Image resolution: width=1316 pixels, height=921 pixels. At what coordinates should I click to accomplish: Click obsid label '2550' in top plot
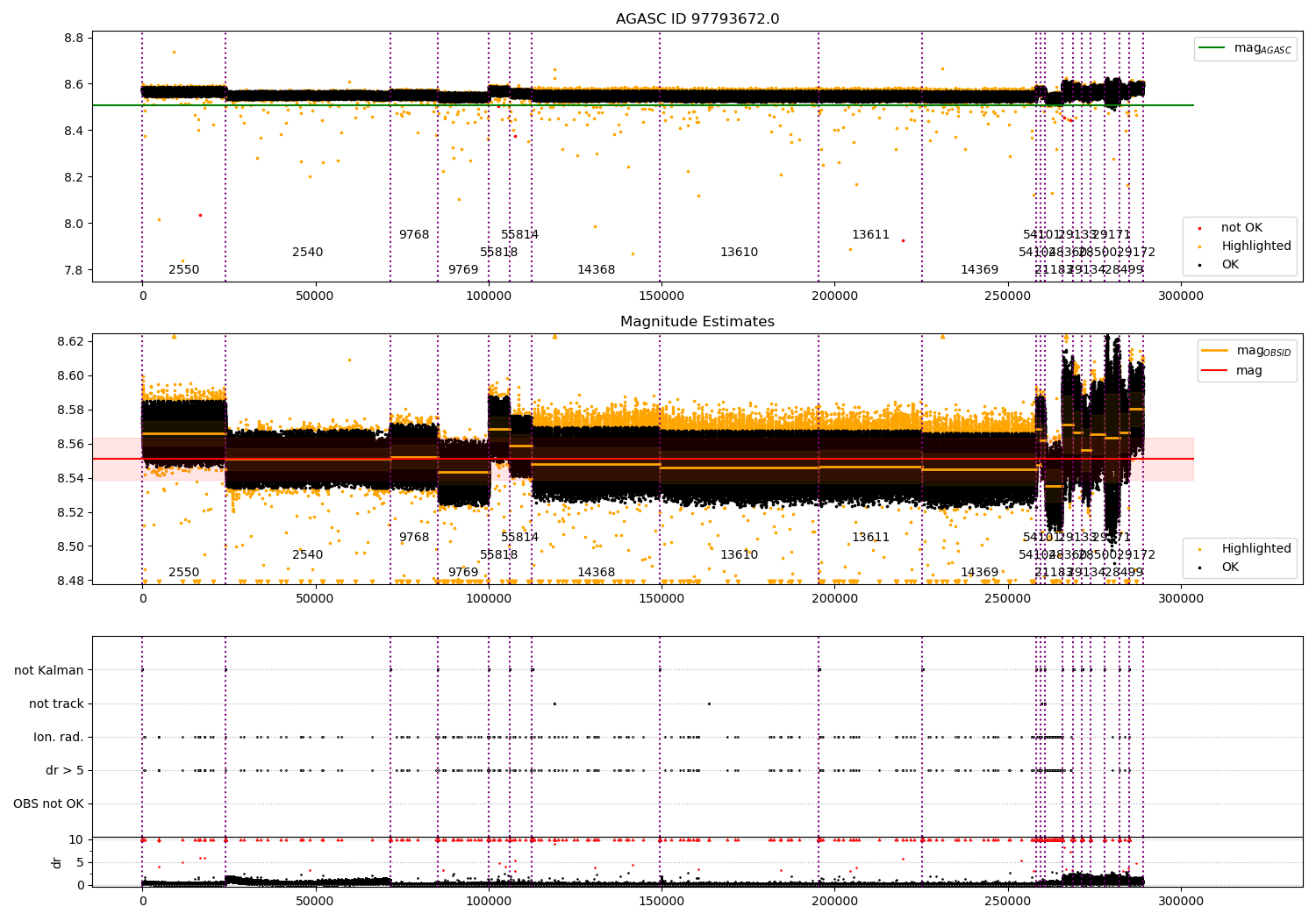pyautogui.click(x=184, y=270)
